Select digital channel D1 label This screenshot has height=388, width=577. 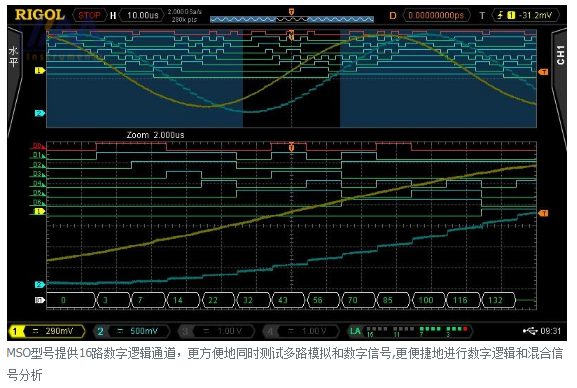(38, 155)
